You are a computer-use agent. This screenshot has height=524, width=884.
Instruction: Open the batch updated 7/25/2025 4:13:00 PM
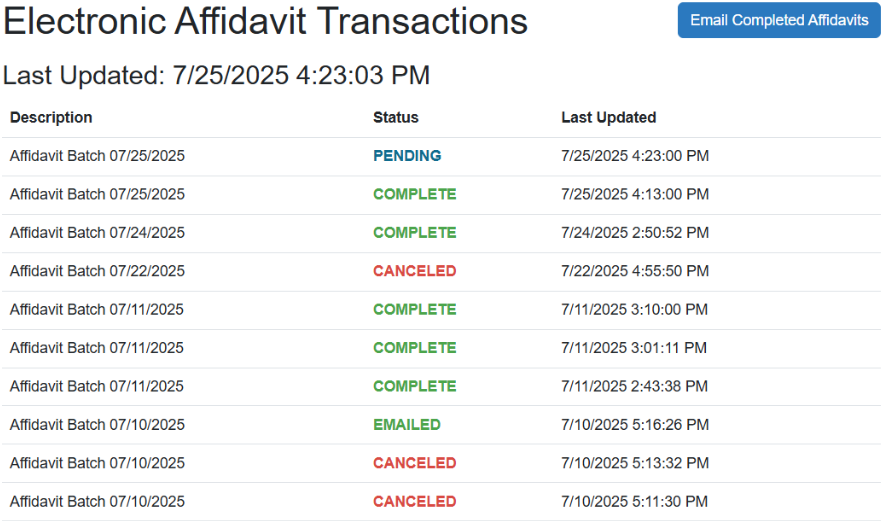441,195
